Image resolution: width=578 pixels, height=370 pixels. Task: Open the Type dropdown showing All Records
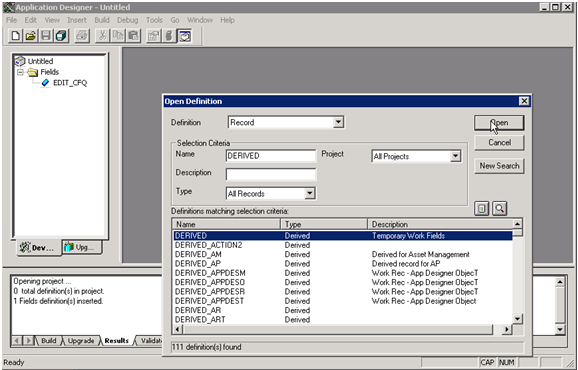tap(310, 193)
